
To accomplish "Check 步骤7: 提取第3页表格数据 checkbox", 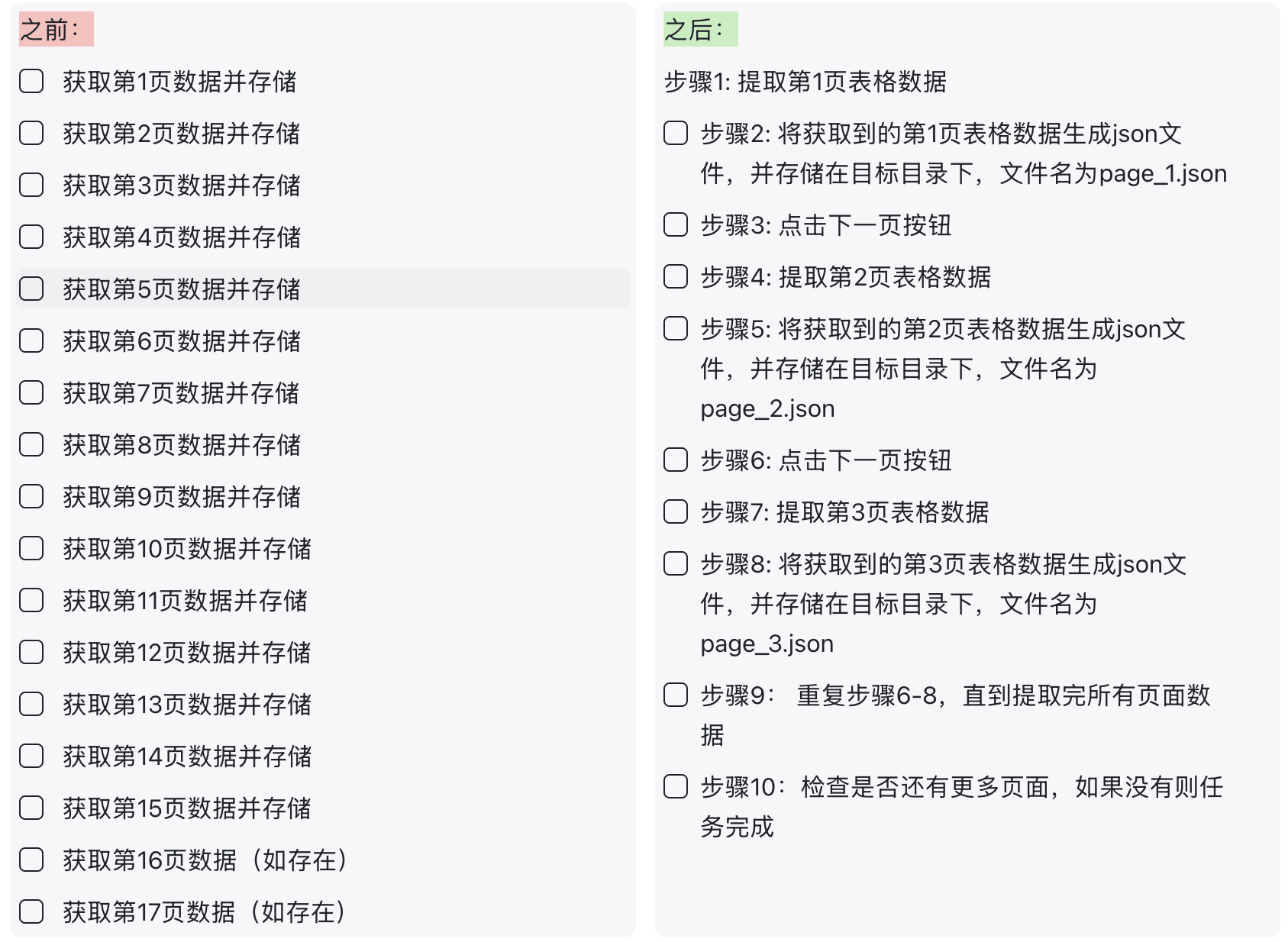I will 676,511.
